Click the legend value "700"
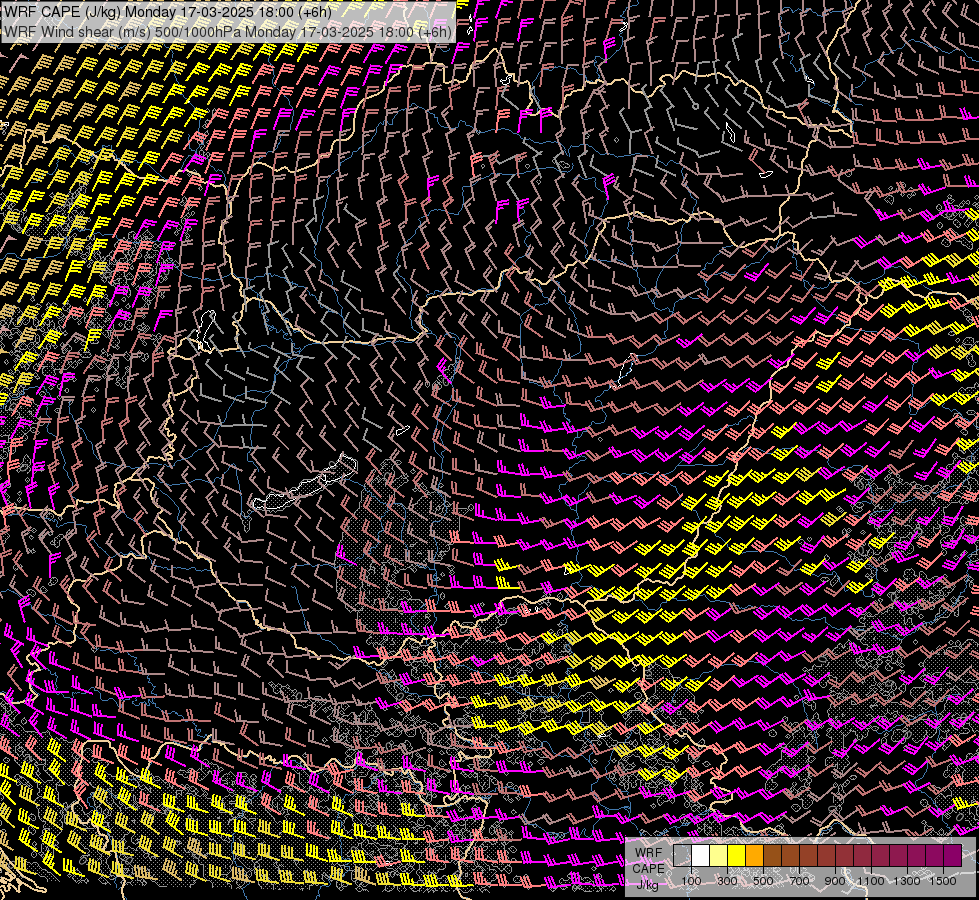Viewport: 979px width, 900px height. (x=799, y=881)
